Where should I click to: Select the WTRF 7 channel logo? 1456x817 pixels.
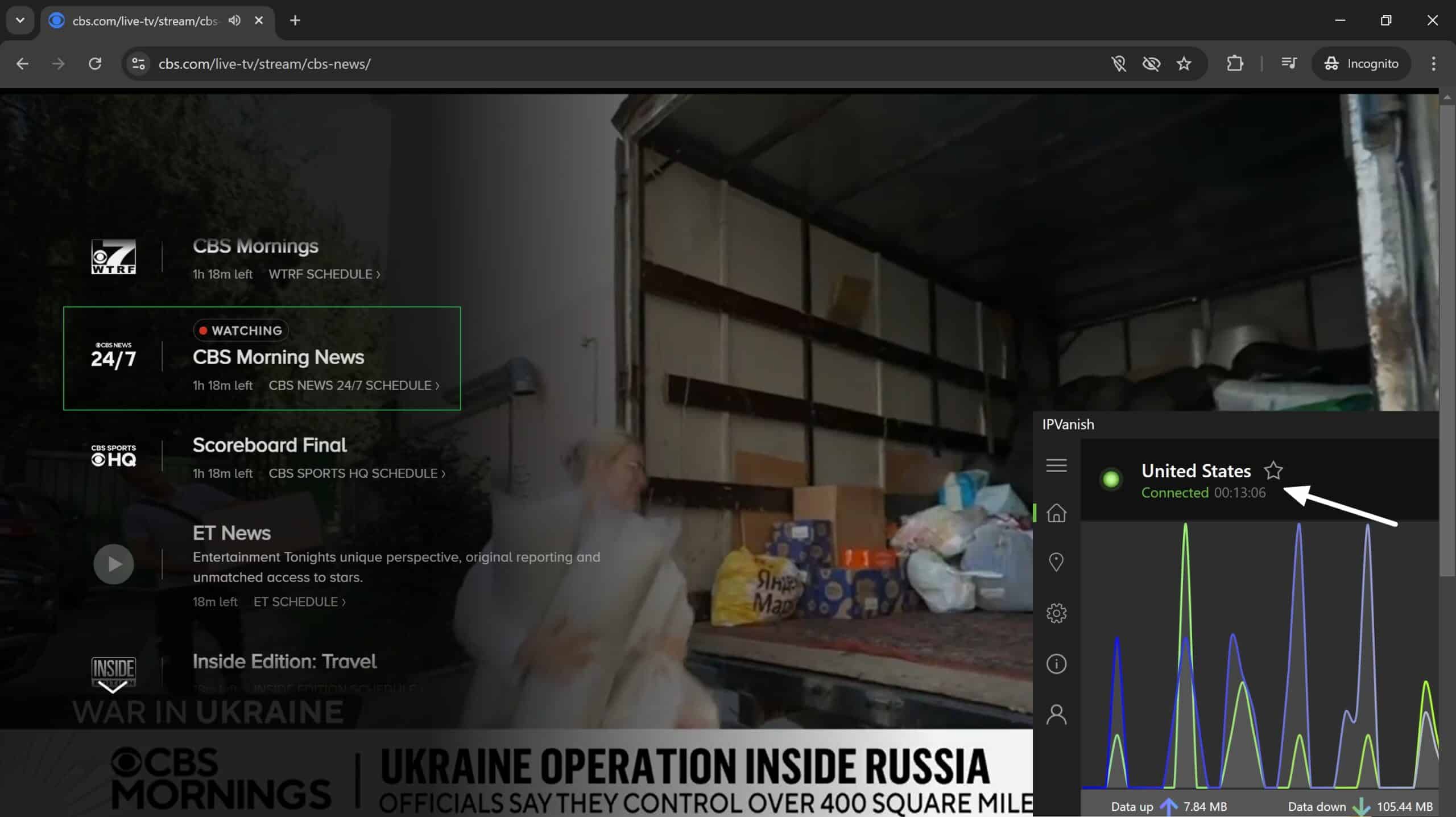[x=114, y=257]
